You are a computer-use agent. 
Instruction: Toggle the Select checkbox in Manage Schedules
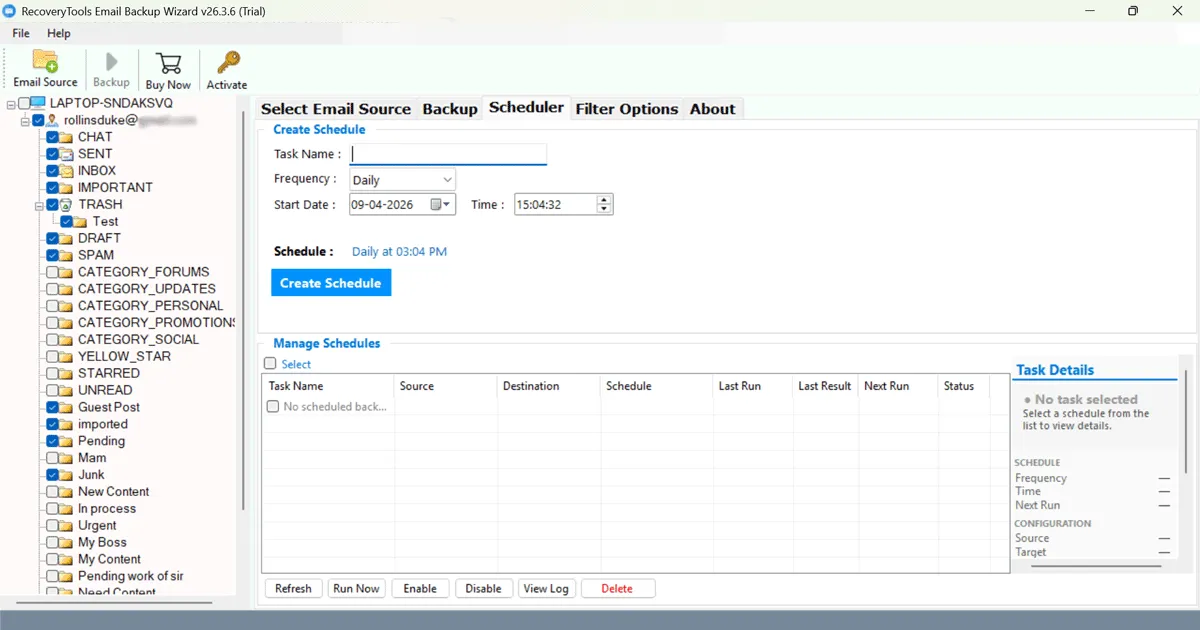[x=270, y=364]
